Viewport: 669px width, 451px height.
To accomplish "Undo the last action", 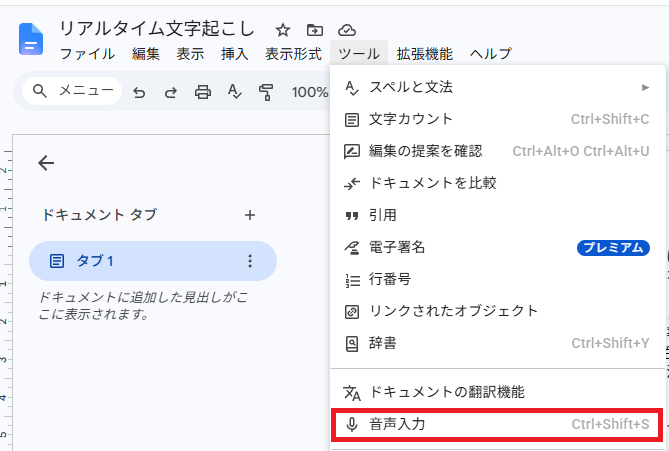I will point(139,92).
